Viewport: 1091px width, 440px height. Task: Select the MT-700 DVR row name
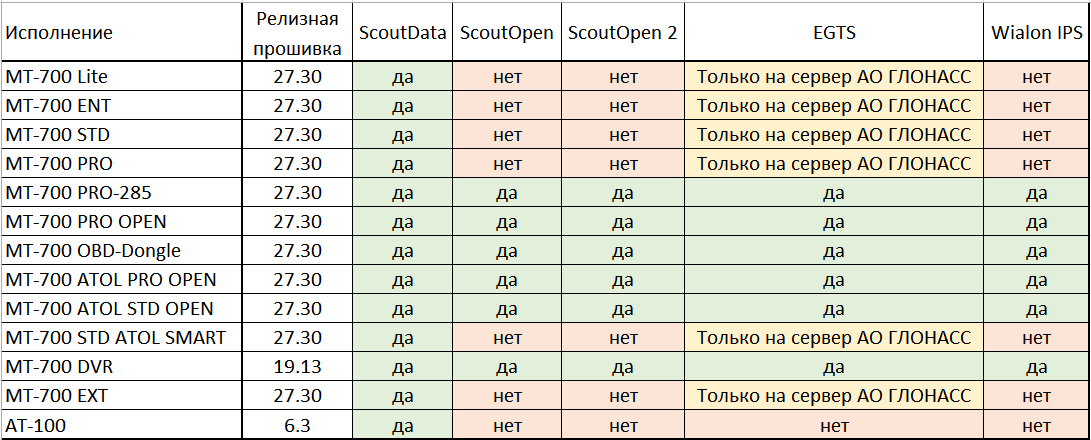pyautogui.click(x=56, y=366)
